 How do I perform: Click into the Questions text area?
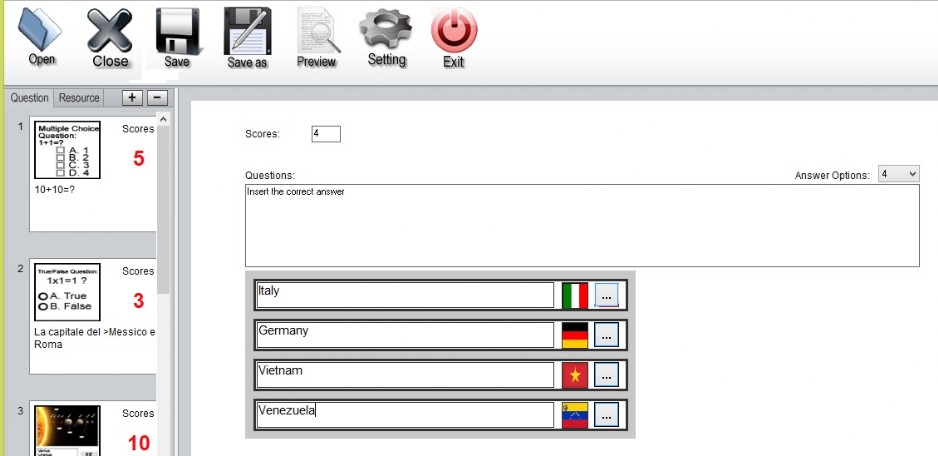click(x=582, y=226)
